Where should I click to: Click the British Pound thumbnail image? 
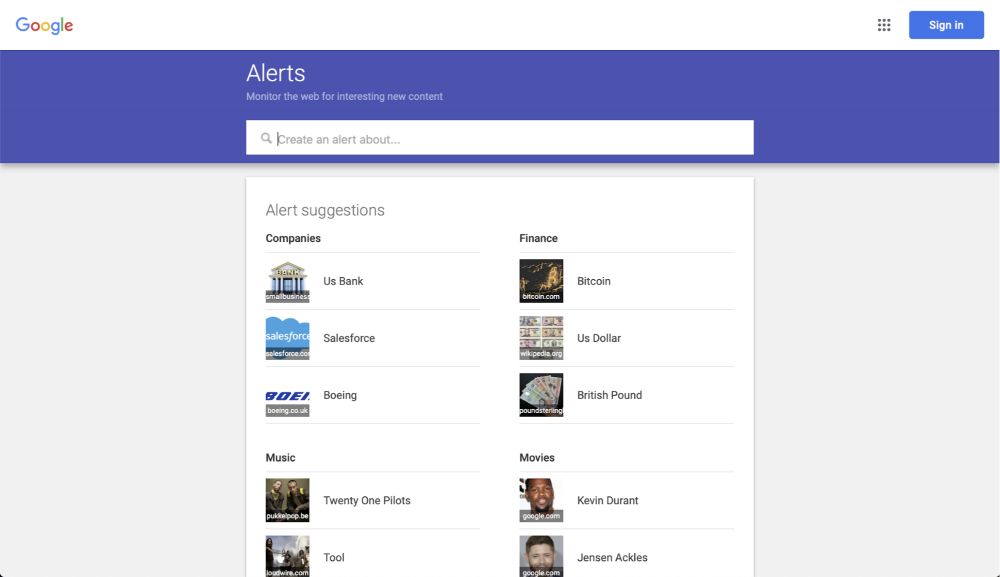pyautogui.click(x=541, y=395)
